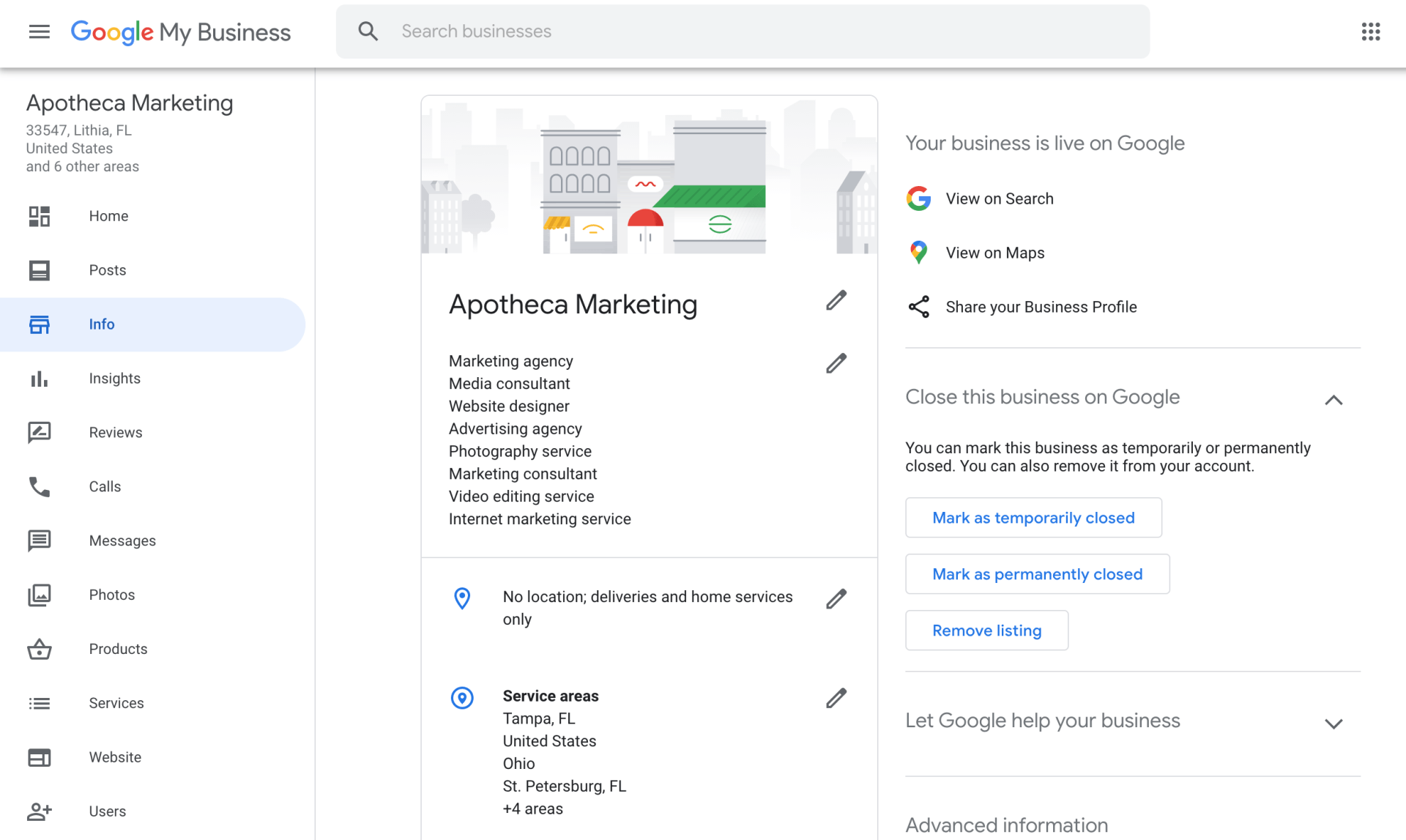Click the Google Maps pin icon

click(918, 253)
